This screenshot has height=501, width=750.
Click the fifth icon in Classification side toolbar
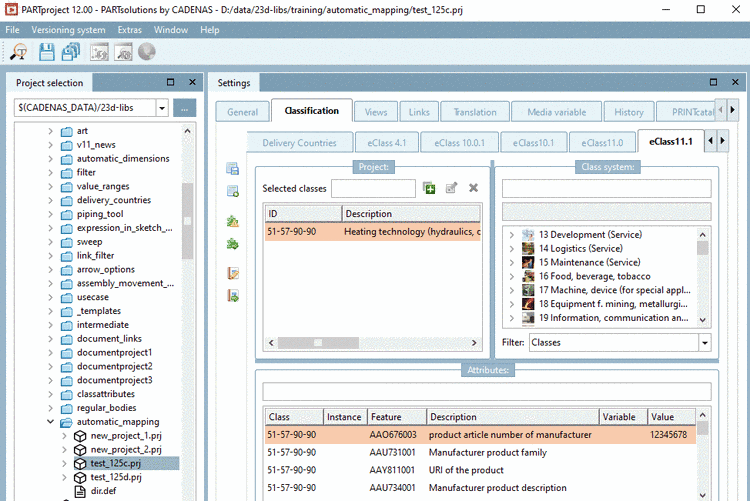click(x=233, y=273)
